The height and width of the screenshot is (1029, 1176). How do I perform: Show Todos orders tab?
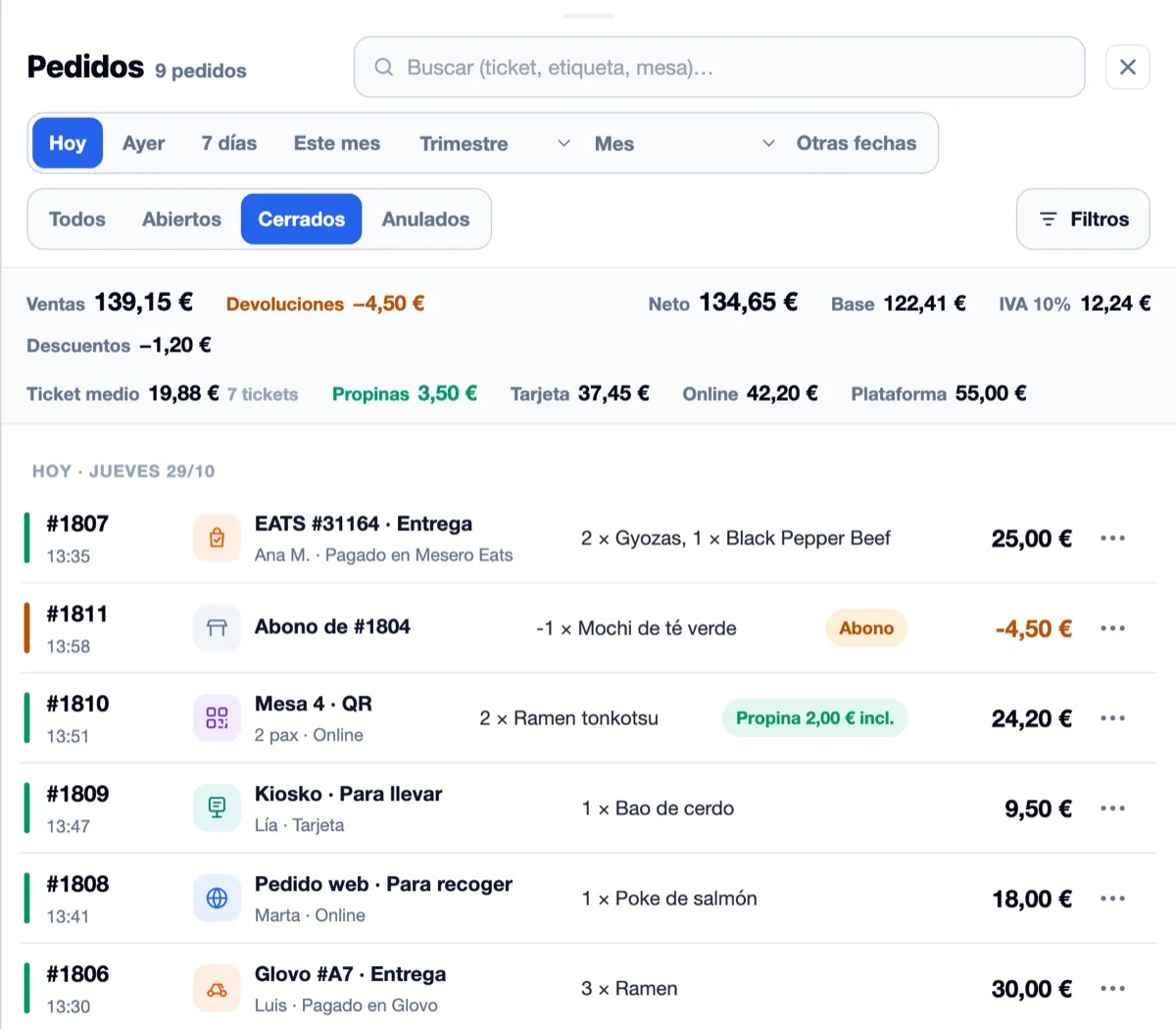[77, 219]
